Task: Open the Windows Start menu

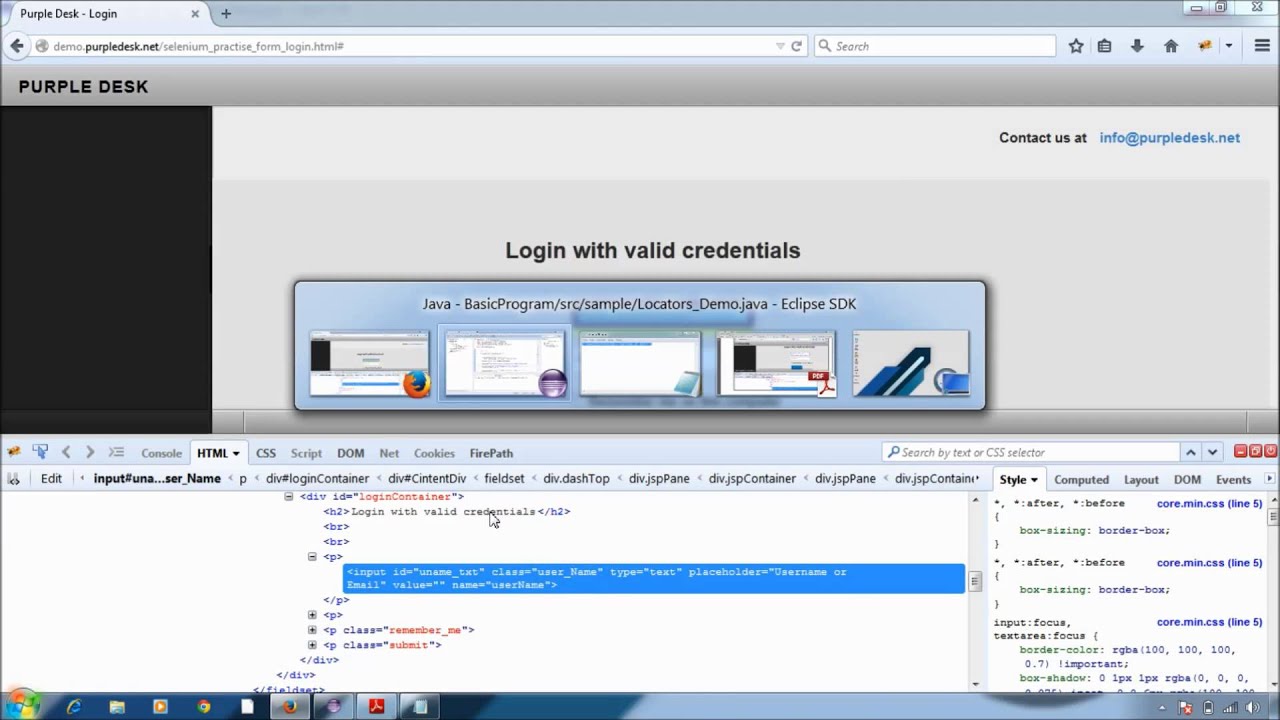Action: pyautogui.click(x=22, y=706)
